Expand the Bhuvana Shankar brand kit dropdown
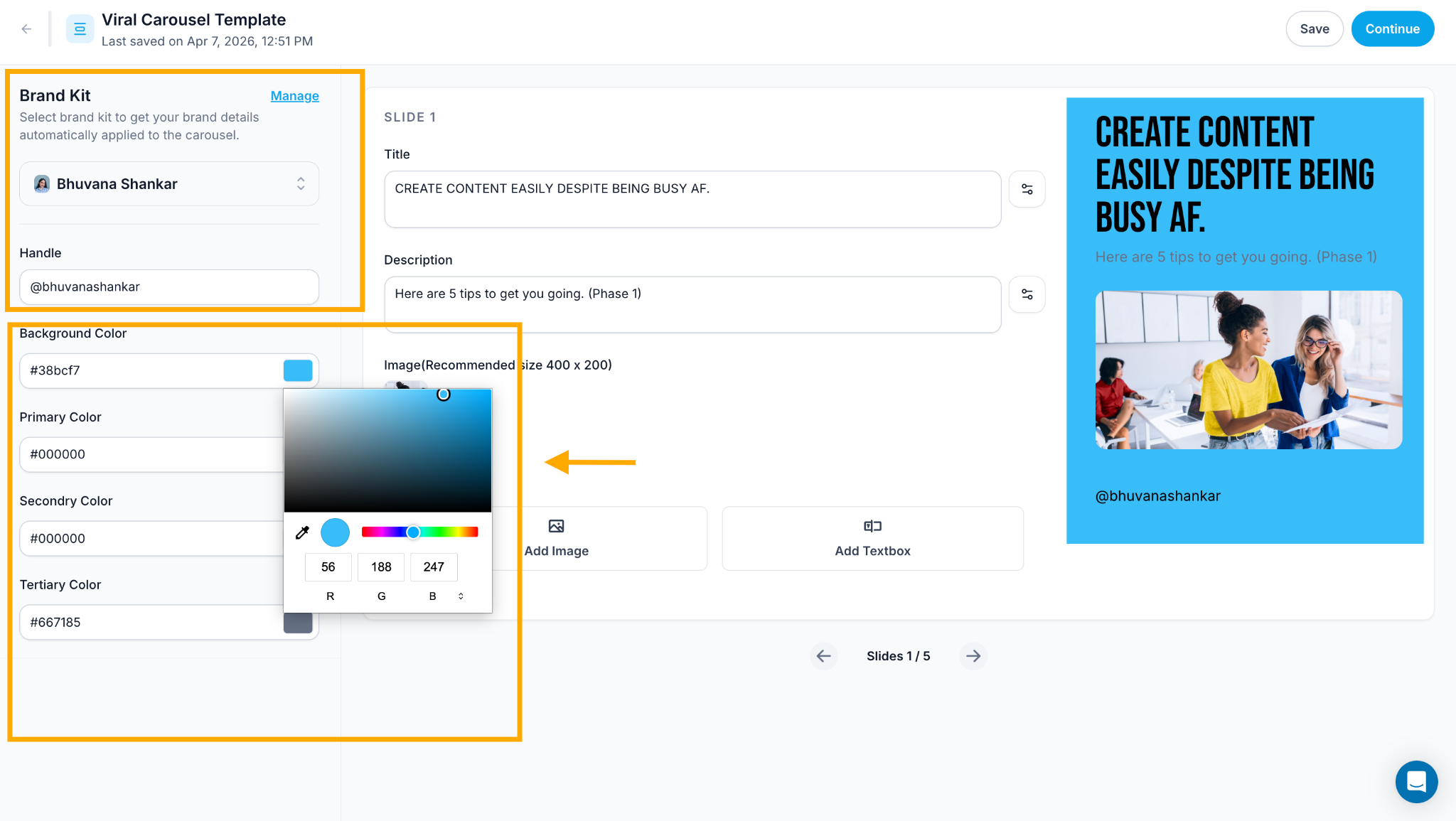 169,184
